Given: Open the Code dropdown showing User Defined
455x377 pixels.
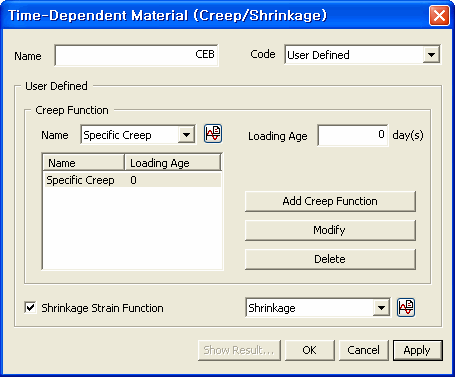Looking at the screenshot, I should point(431,55).
